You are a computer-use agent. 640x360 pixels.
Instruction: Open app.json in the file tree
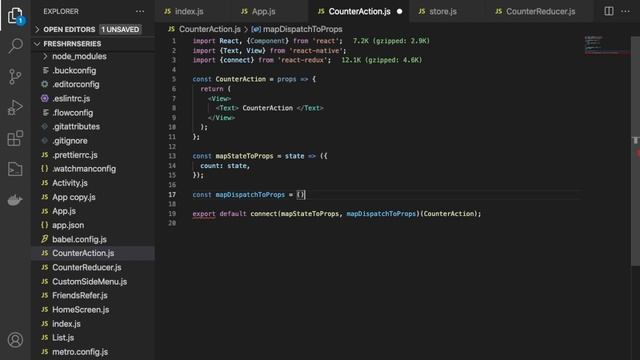[x=68, y=225]
